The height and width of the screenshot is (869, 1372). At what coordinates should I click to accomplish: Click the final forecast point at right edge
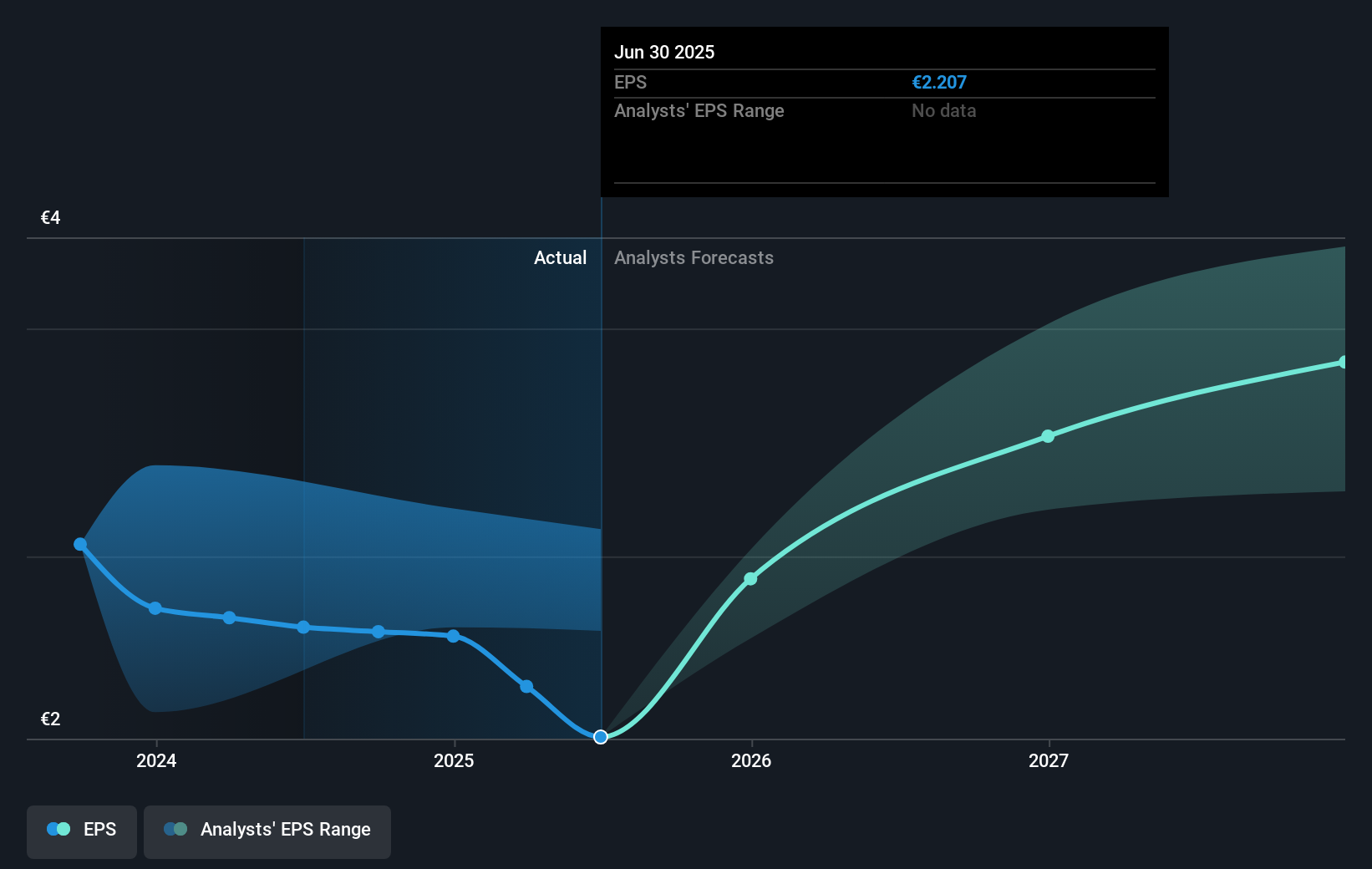[1344, 362]
